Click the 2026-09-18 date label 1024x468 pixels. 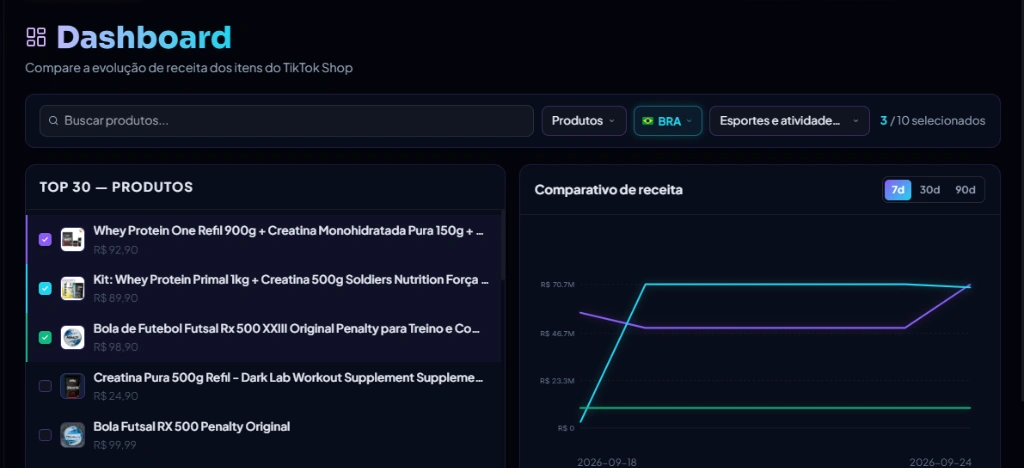pos(605,462)
